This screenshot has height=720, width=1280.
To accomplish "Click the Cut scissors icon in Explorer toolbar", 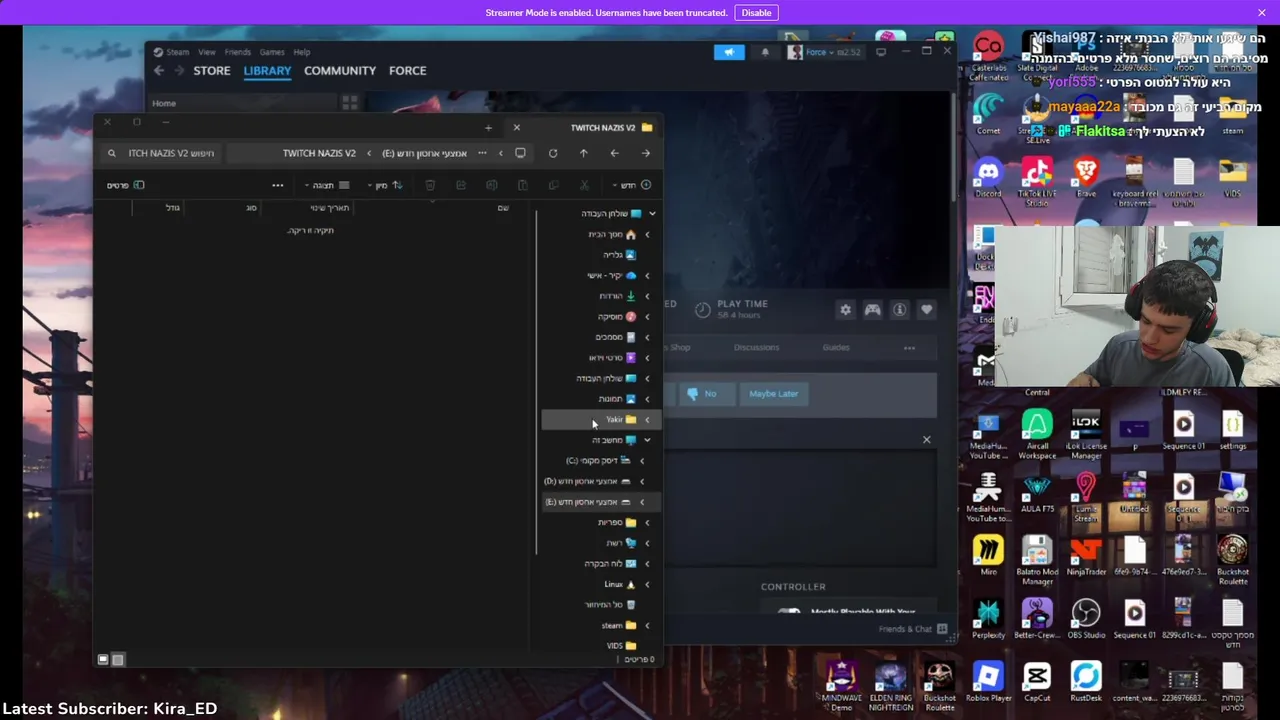I will (x=585, y=185).
